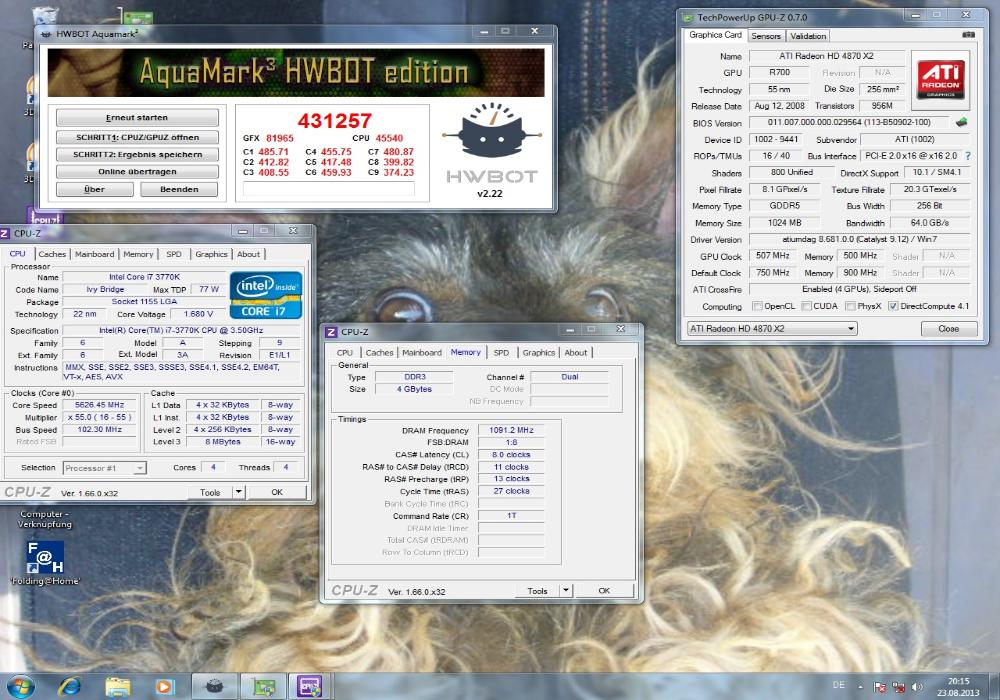This screenshot has width=1000, height=700.
Task: Click the Bus Interface question mark icon
Action: click(x=968, y=156)
